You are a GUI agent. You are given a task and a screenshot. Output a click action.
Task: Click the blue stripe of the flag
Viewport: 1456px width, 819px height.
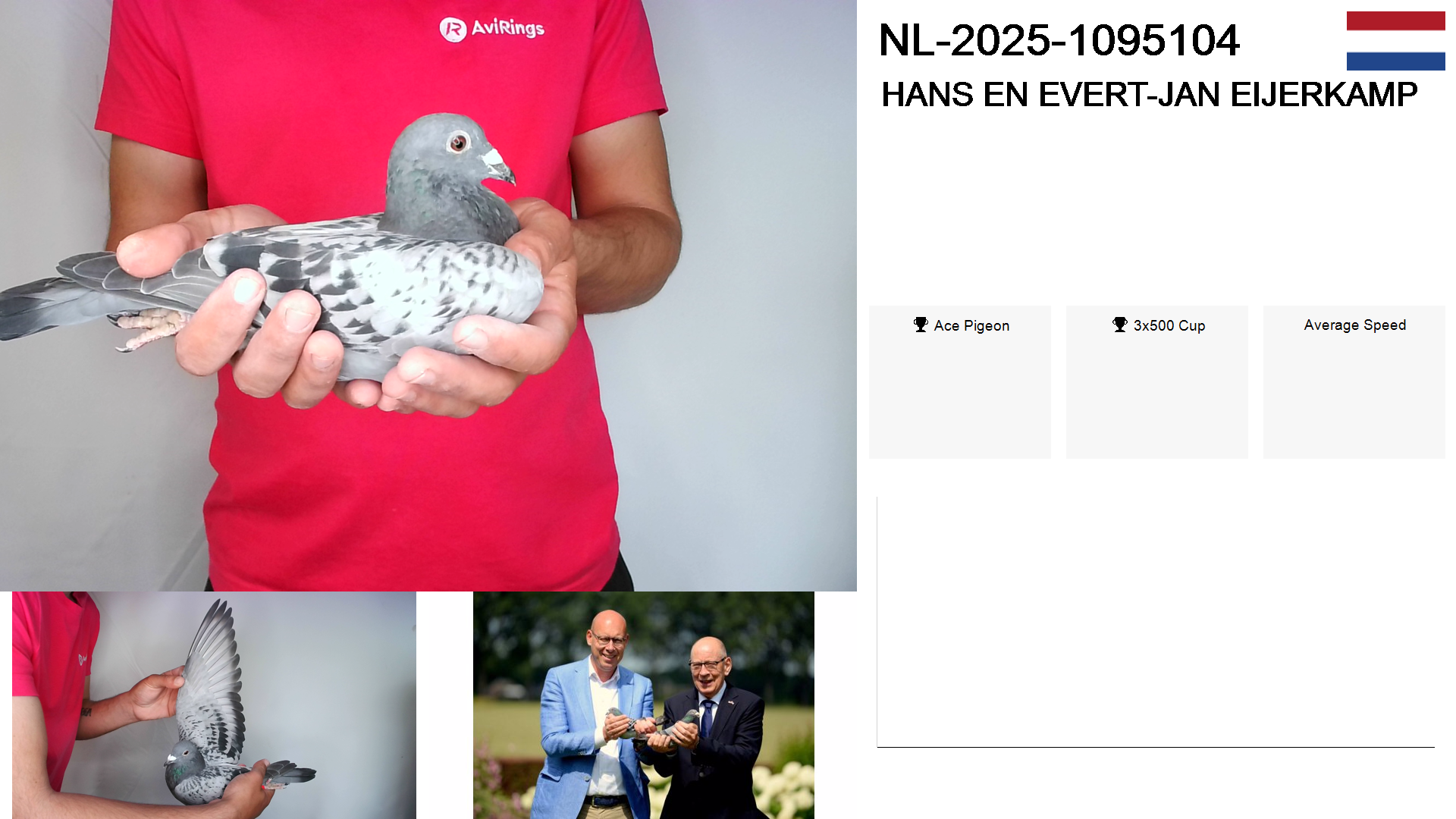1395,61
